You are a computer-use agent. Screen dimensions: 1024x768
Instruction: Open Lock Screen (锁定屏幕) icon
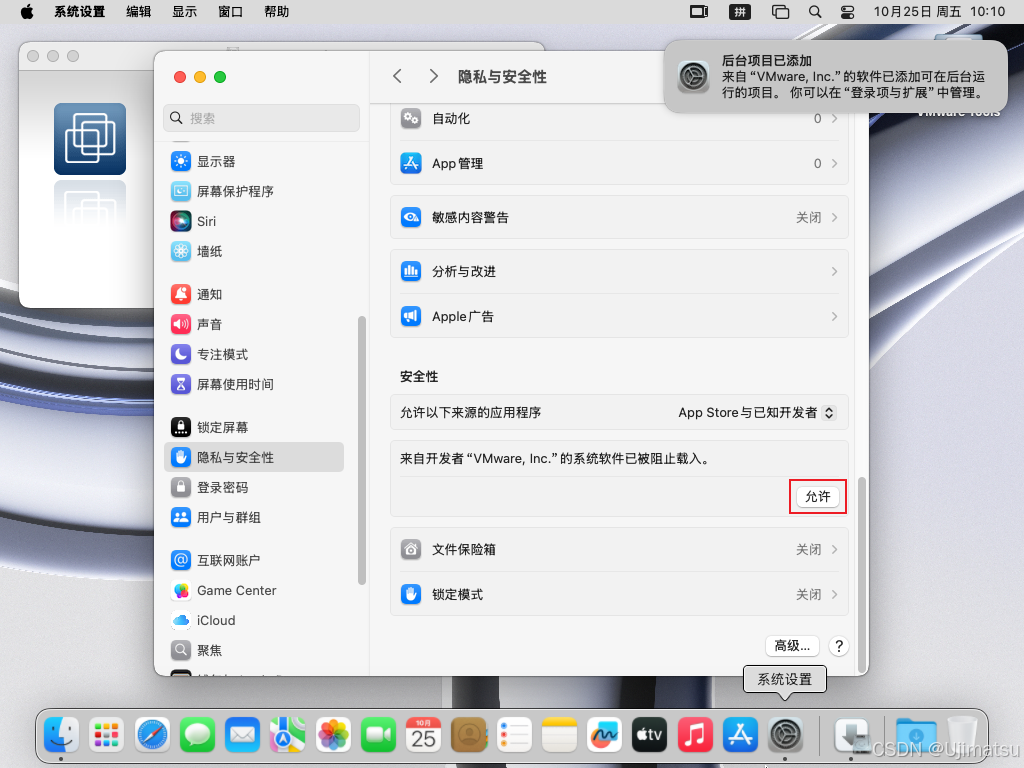pos(181,428)
